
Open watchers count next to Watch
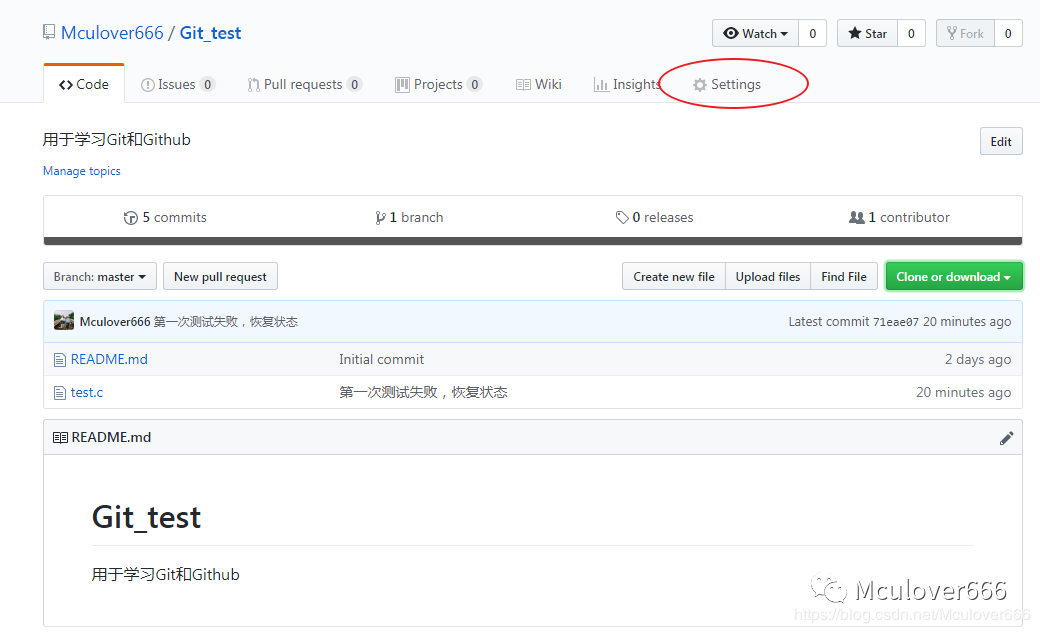(x=812, y=33)
